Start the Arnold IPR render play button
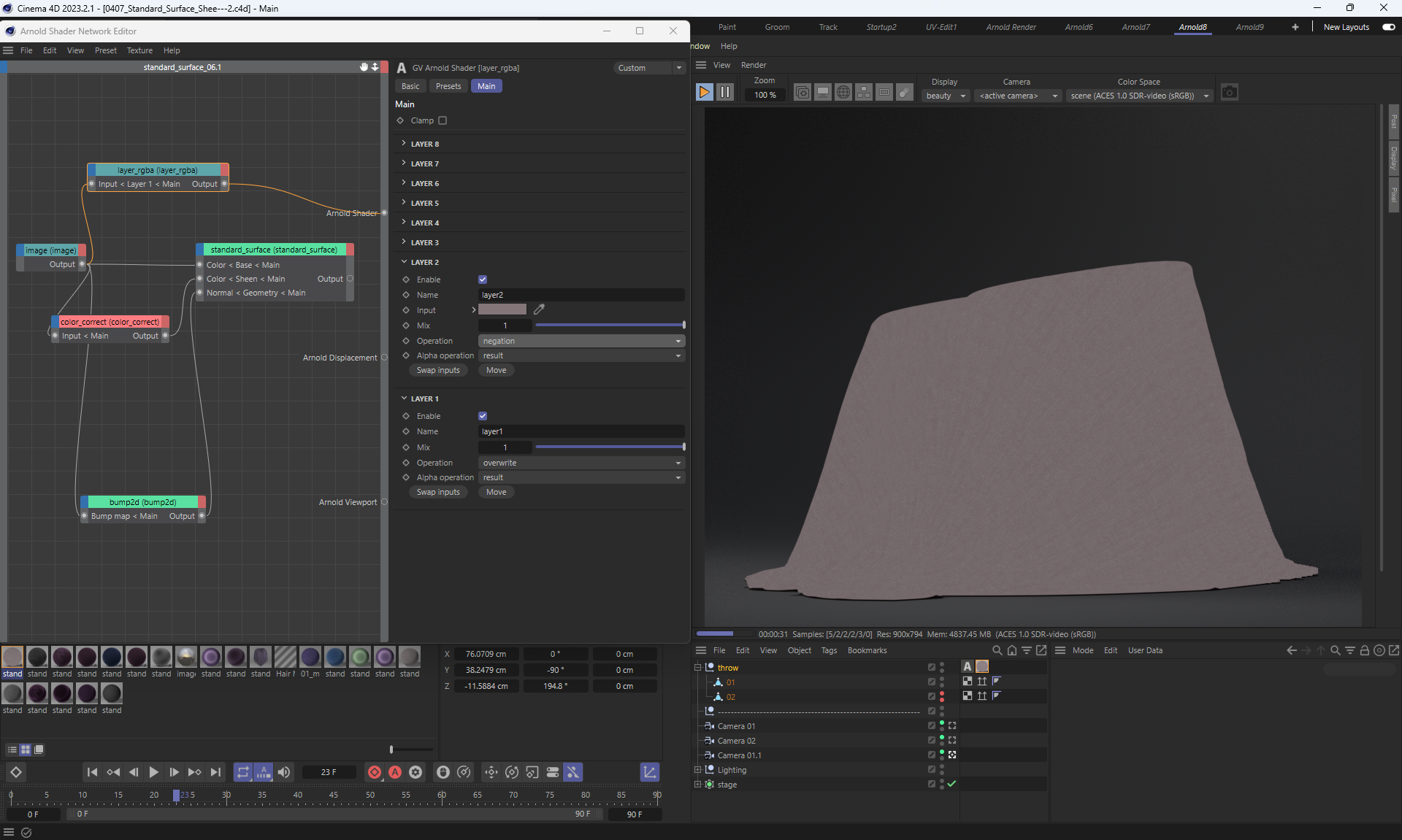This screenshot has width=1402, height=840. (704, 92)
